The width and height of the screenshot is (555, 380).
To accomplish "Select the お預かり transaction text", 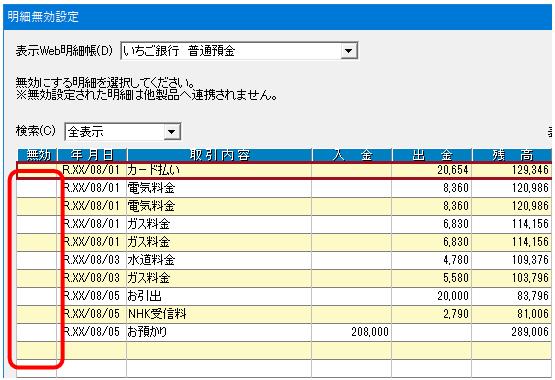I will pyautogui.click(x=147, y=332).
